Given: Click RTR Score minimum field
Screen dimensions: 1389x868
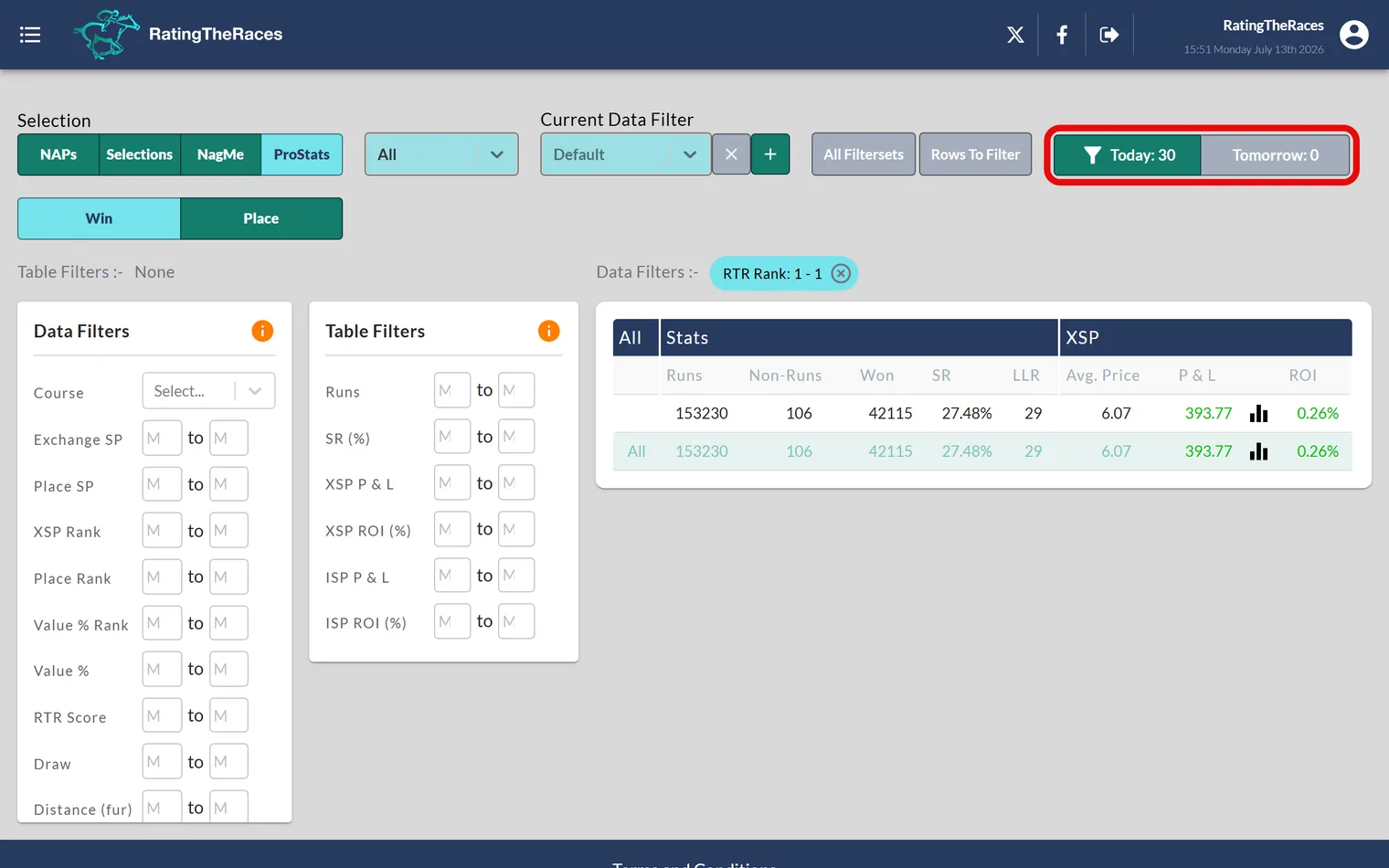Looking at the screenshot, I should tap(162, 715).
